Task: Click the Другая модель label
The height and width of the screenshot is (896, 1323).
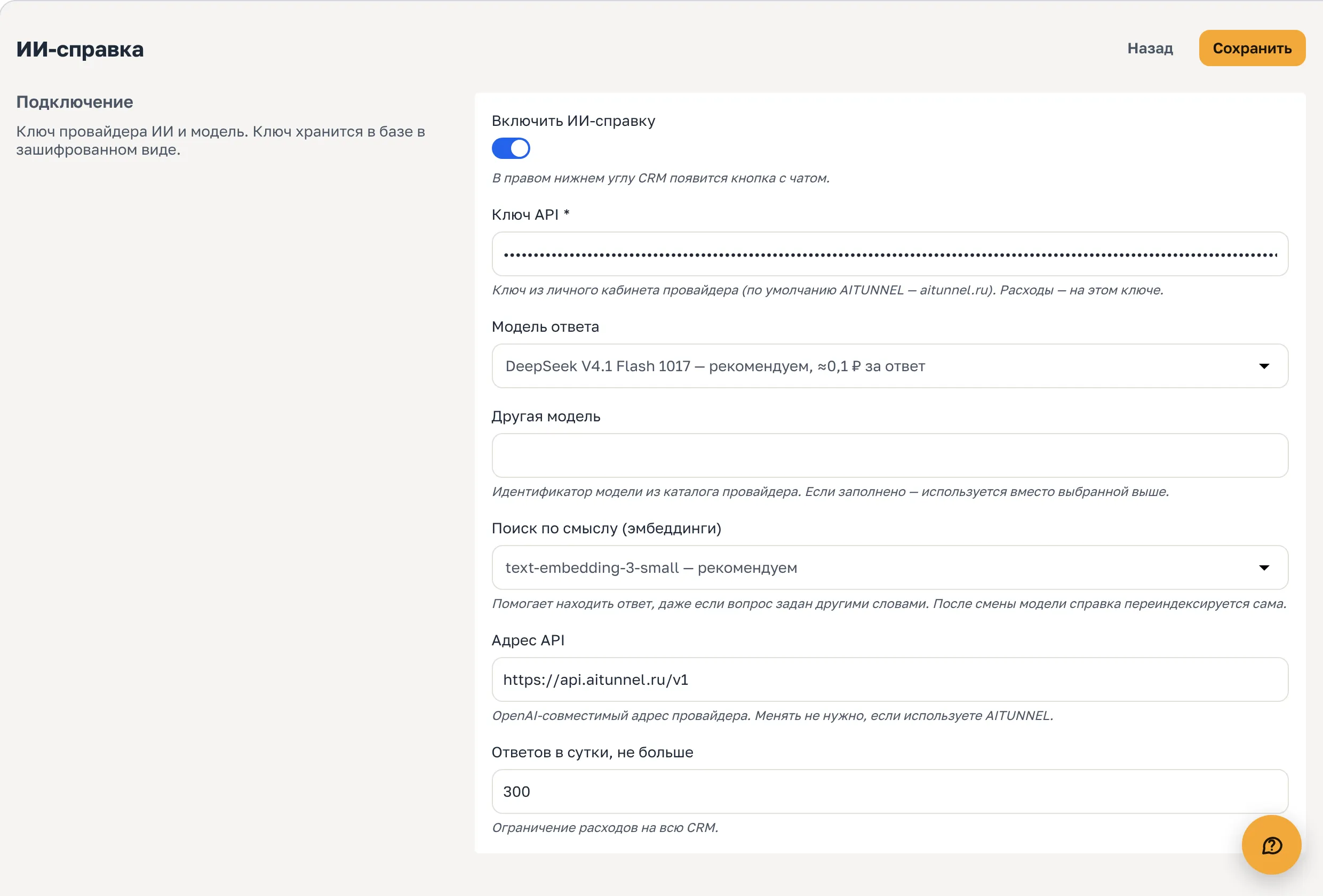Action: pyautogui.click(x=546, y=416)
